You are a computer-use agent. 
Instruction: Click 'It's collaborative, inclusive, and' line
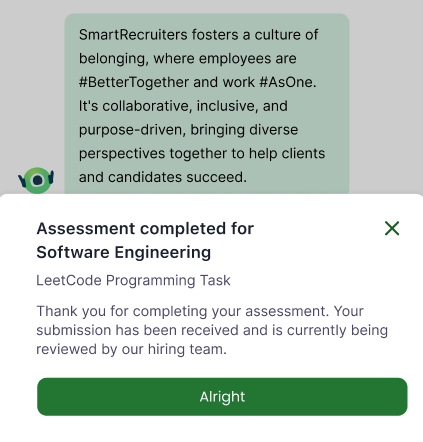click(x=183, y=106)
